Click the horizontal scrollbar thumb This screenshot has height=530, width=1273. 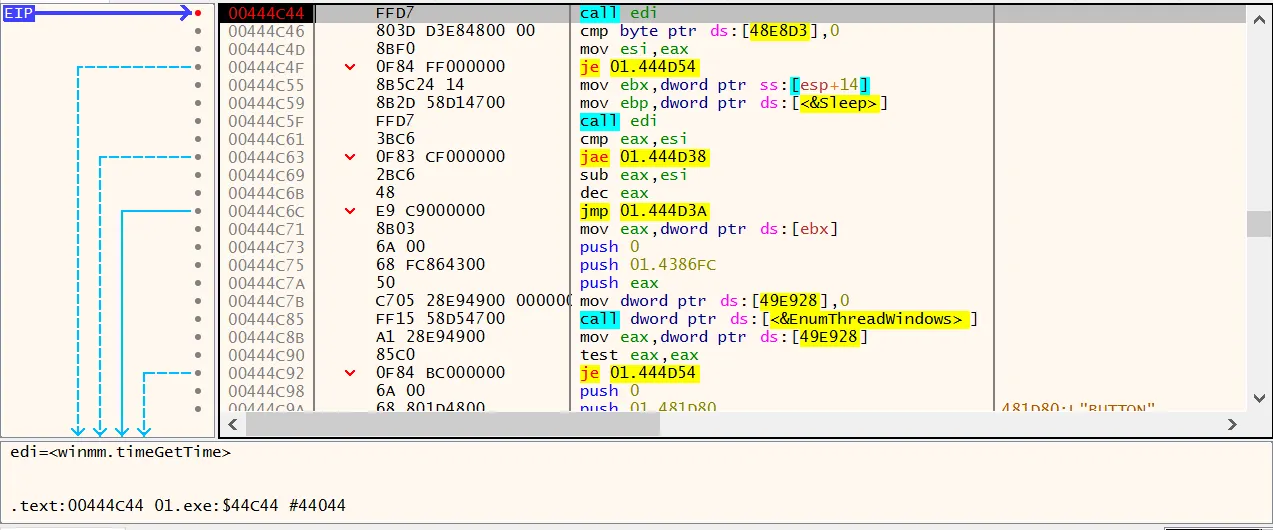click(x=452, y=424)
